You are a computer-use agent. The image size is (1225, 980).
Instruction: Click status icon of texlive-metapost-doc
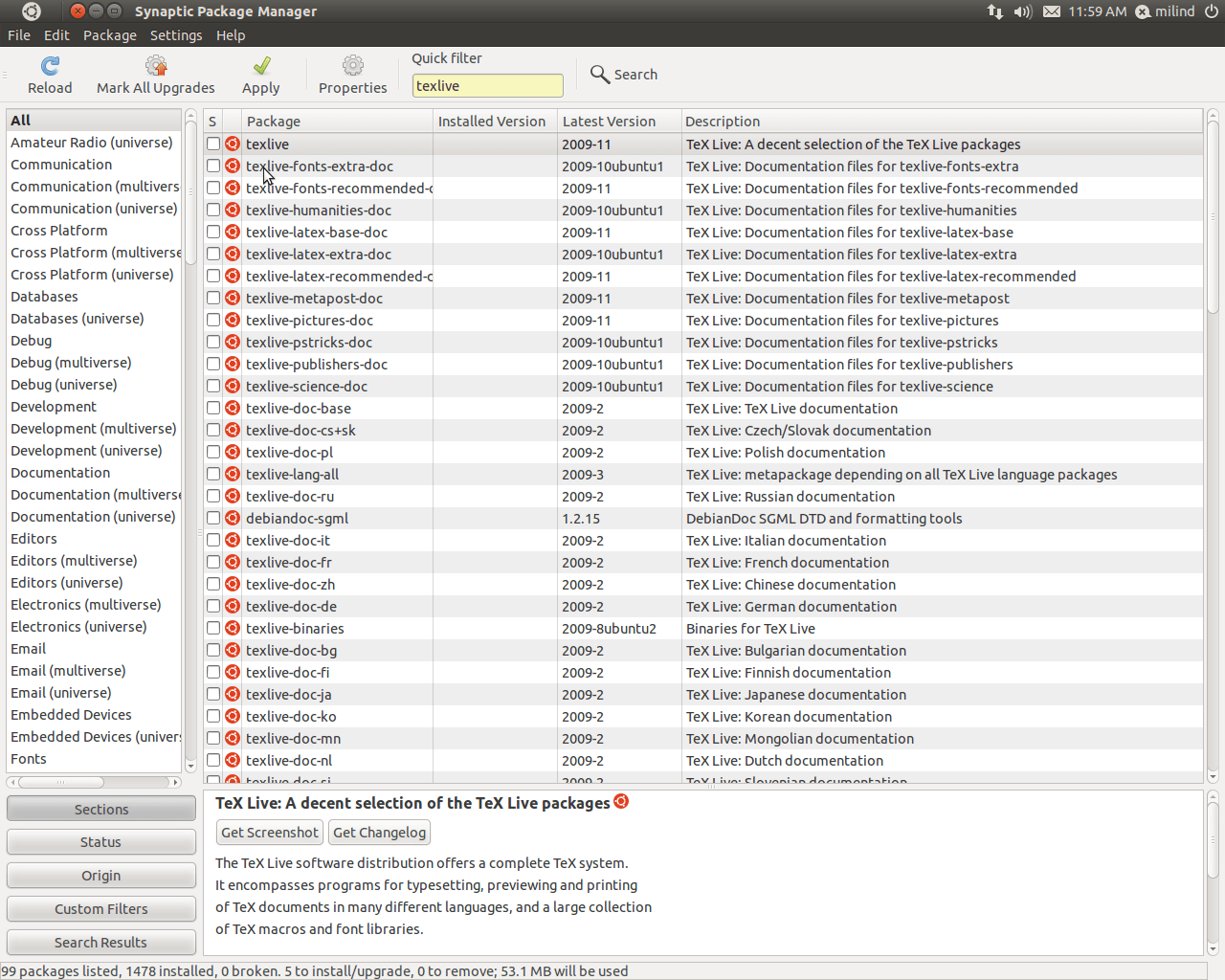point(233,298)
